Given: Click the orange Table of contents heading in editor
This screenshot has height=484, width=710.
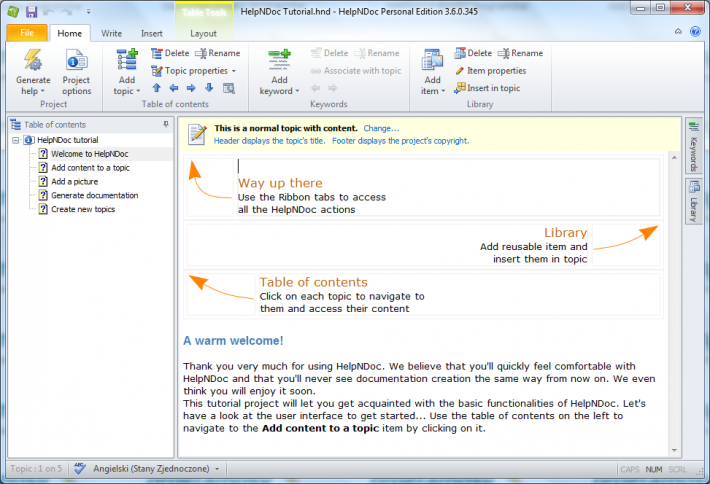Looking at the screenshot, I should point(313,282).
